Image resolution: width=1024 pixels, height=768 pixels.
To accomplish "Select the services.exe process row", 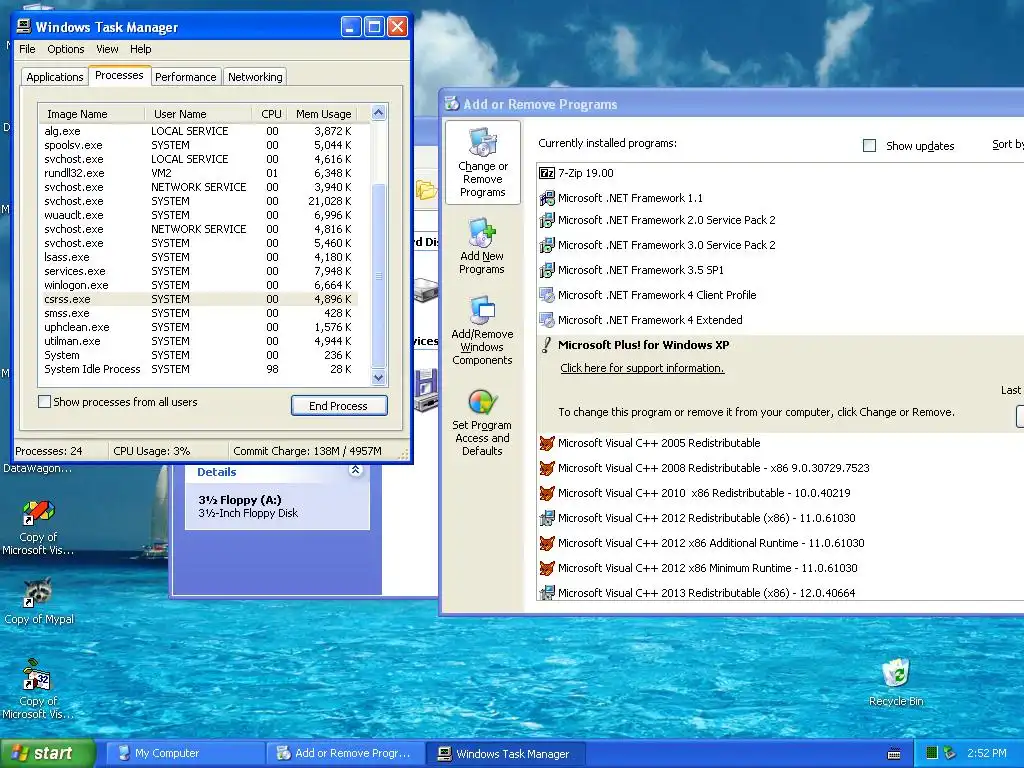I will (x=199, y=271).
